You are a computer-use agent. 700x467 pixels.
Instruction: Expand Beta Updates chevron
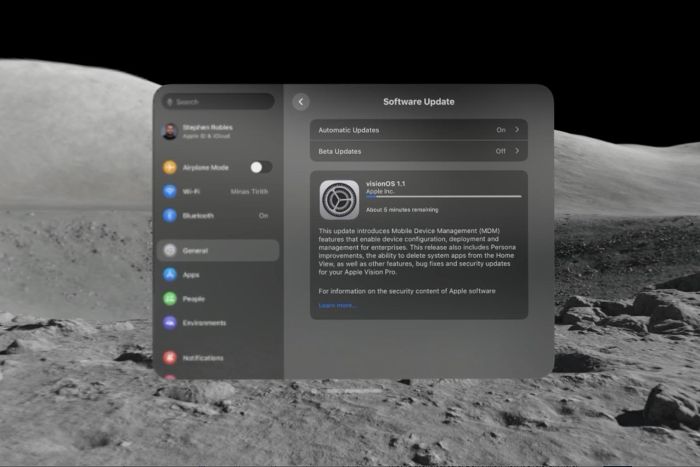(517, 151)
